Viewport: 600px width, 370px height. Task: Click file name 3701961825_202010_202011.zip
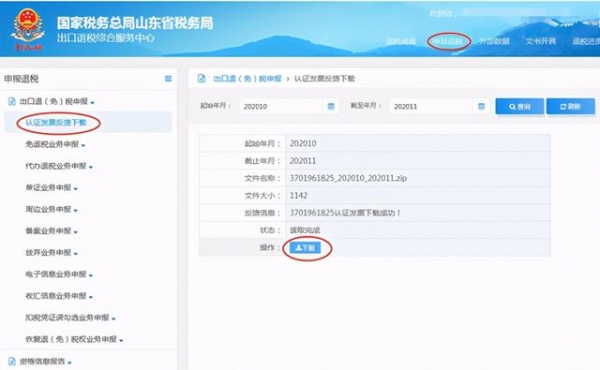(348, 178)
